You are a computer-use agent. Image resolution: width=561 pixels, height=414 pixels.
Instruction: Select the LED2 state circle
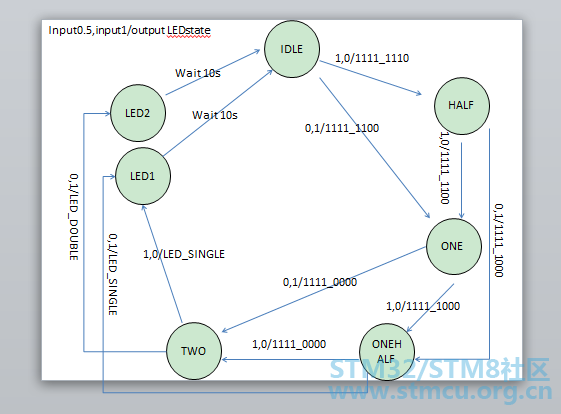point(138,113)
